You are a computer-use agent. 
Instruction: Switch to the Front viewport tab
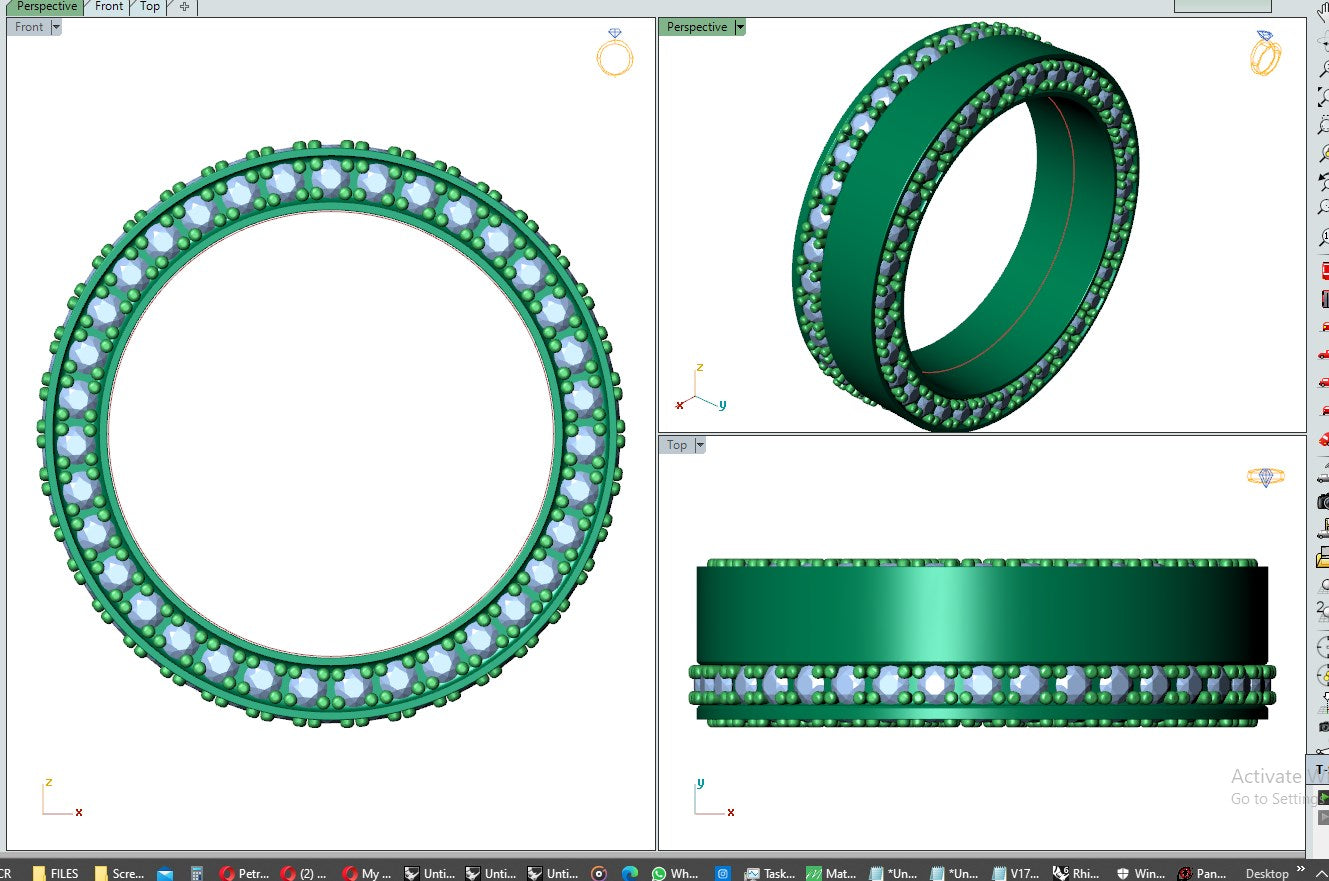[109, 7]
